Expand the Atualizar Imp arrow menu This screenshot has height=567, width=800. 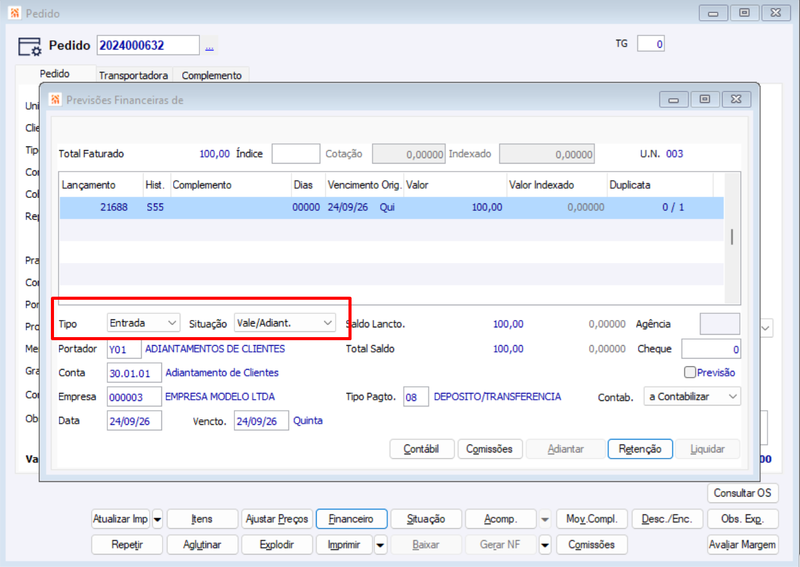pos(158,520)
